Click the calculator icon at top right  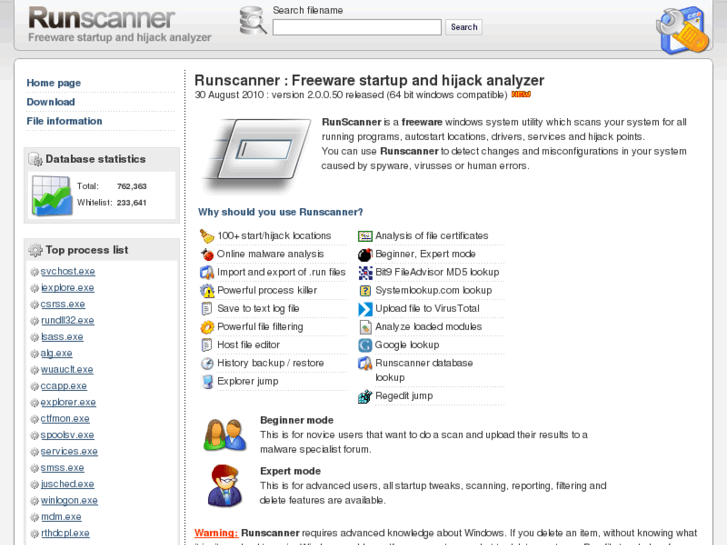click(x=682, y=30)
